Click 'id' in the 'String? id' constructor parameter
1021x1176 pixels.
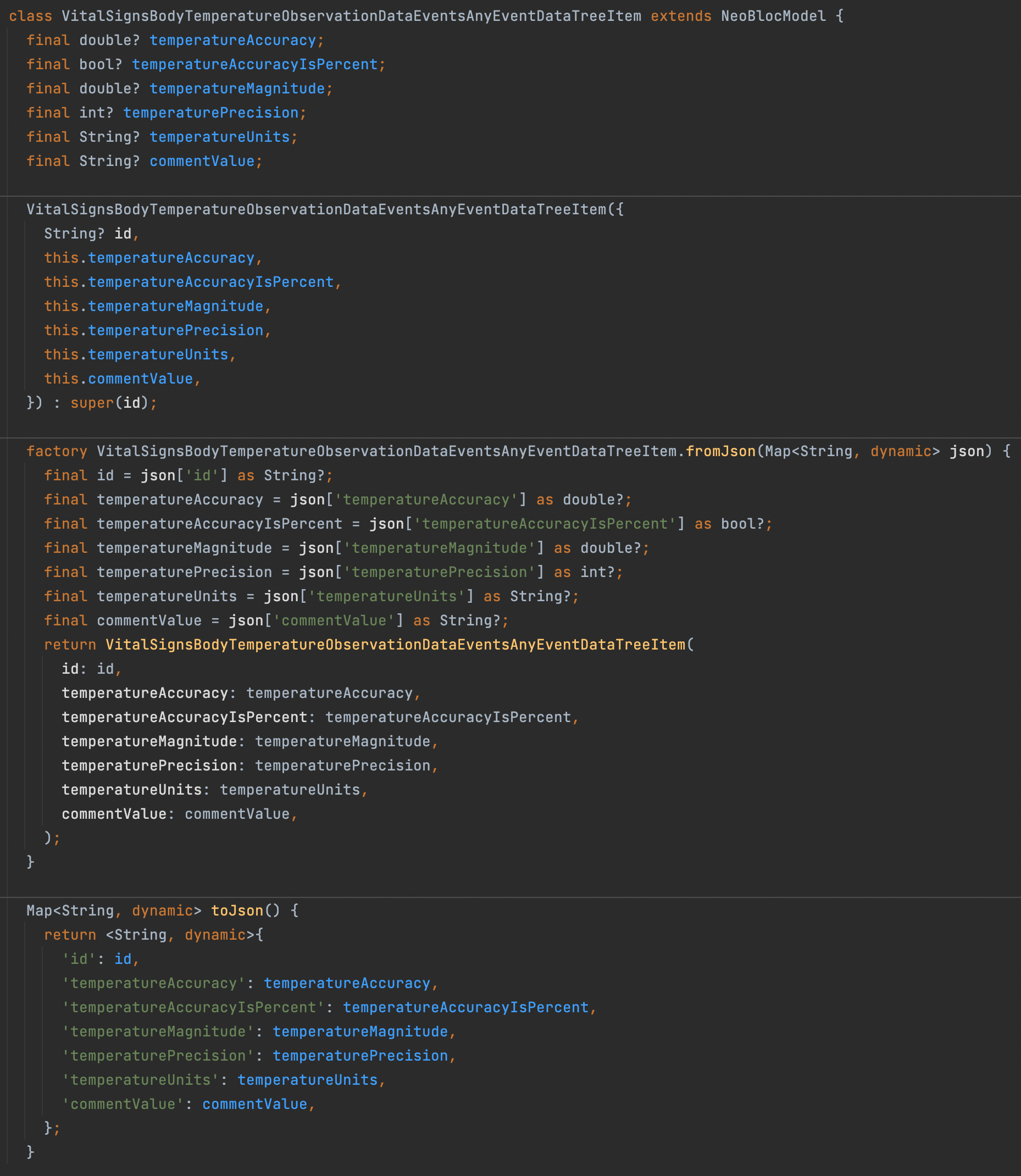click(x=123, y=234)
